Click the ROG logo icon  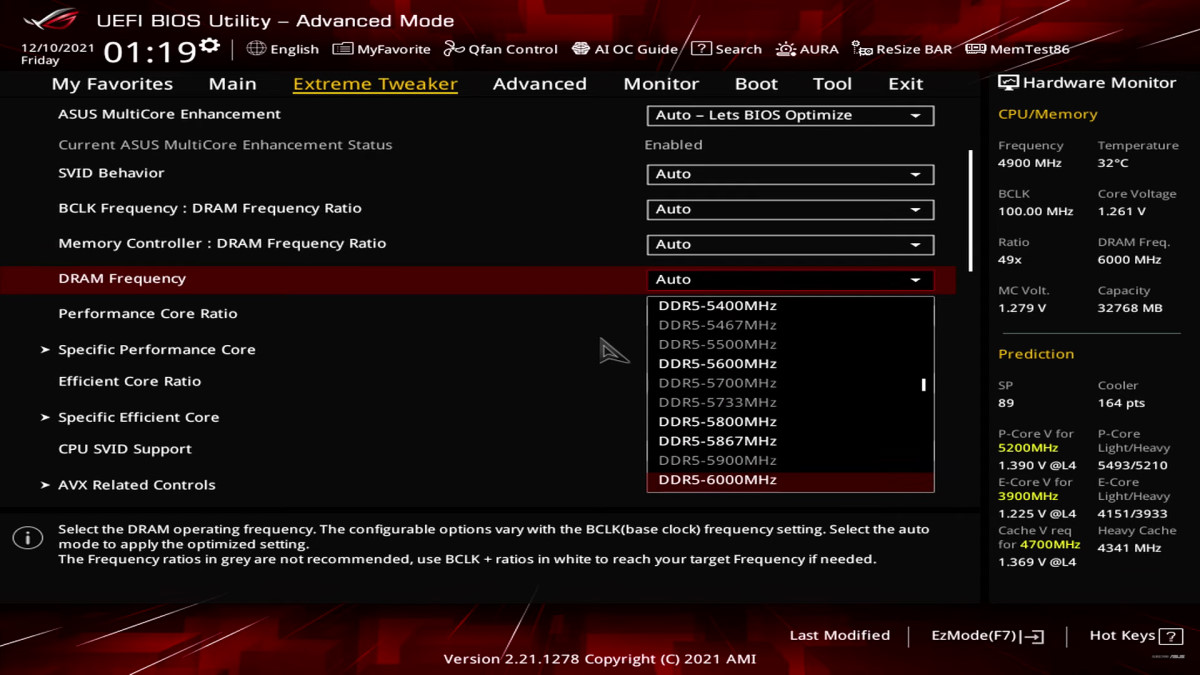pyautogui.click(x=51, y=19)
